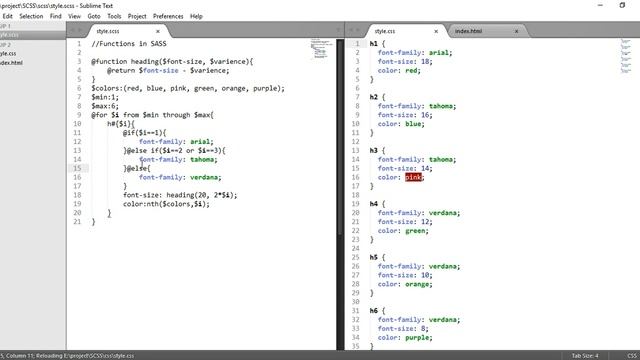Image resolution: width=640 pixels, height=360 pixels.
Task: Open the Preferences menu
Action: tap(168, 16)
